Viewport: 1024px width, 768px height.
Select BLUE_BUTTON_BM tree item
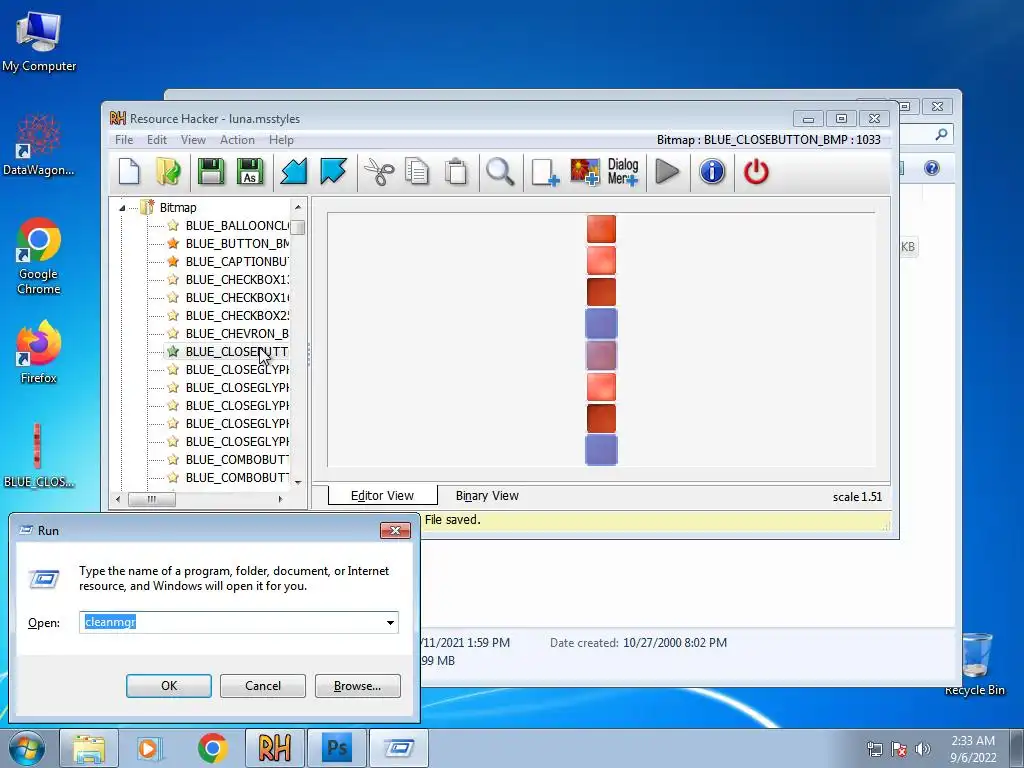click(x=237, y=244)
